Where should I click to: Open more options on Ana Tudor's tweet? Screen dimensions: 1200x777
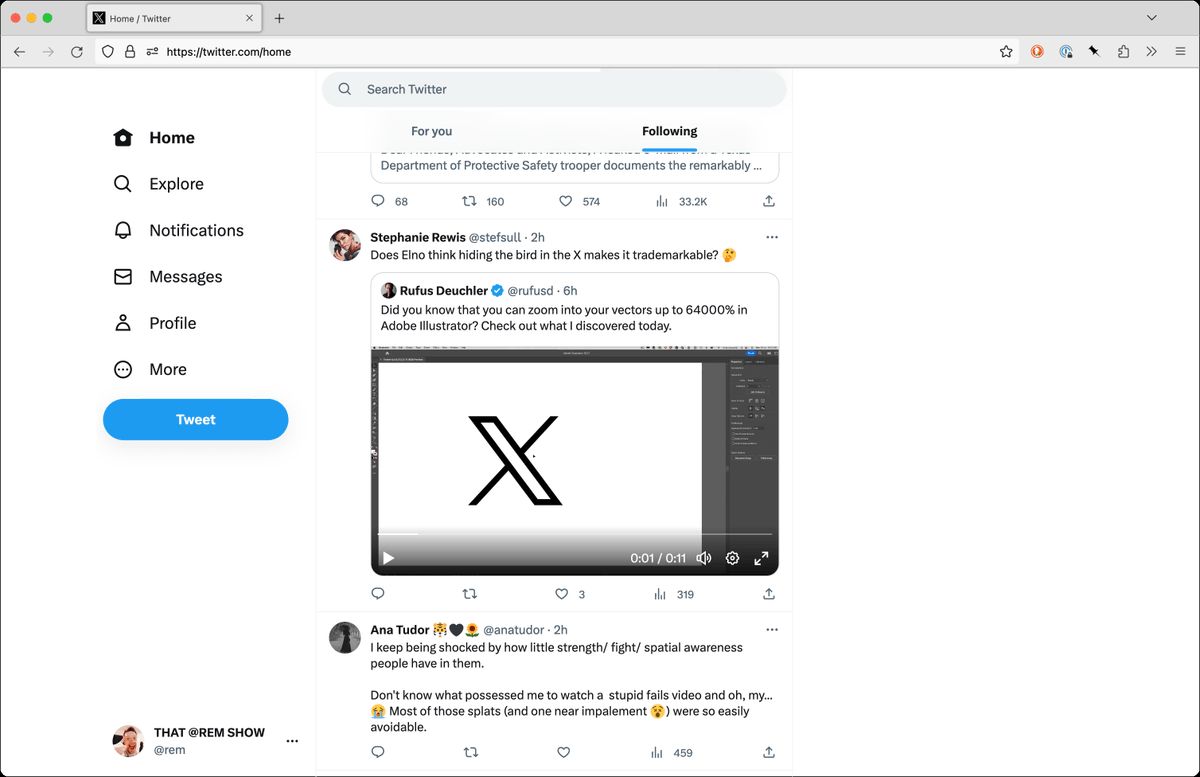771,629
